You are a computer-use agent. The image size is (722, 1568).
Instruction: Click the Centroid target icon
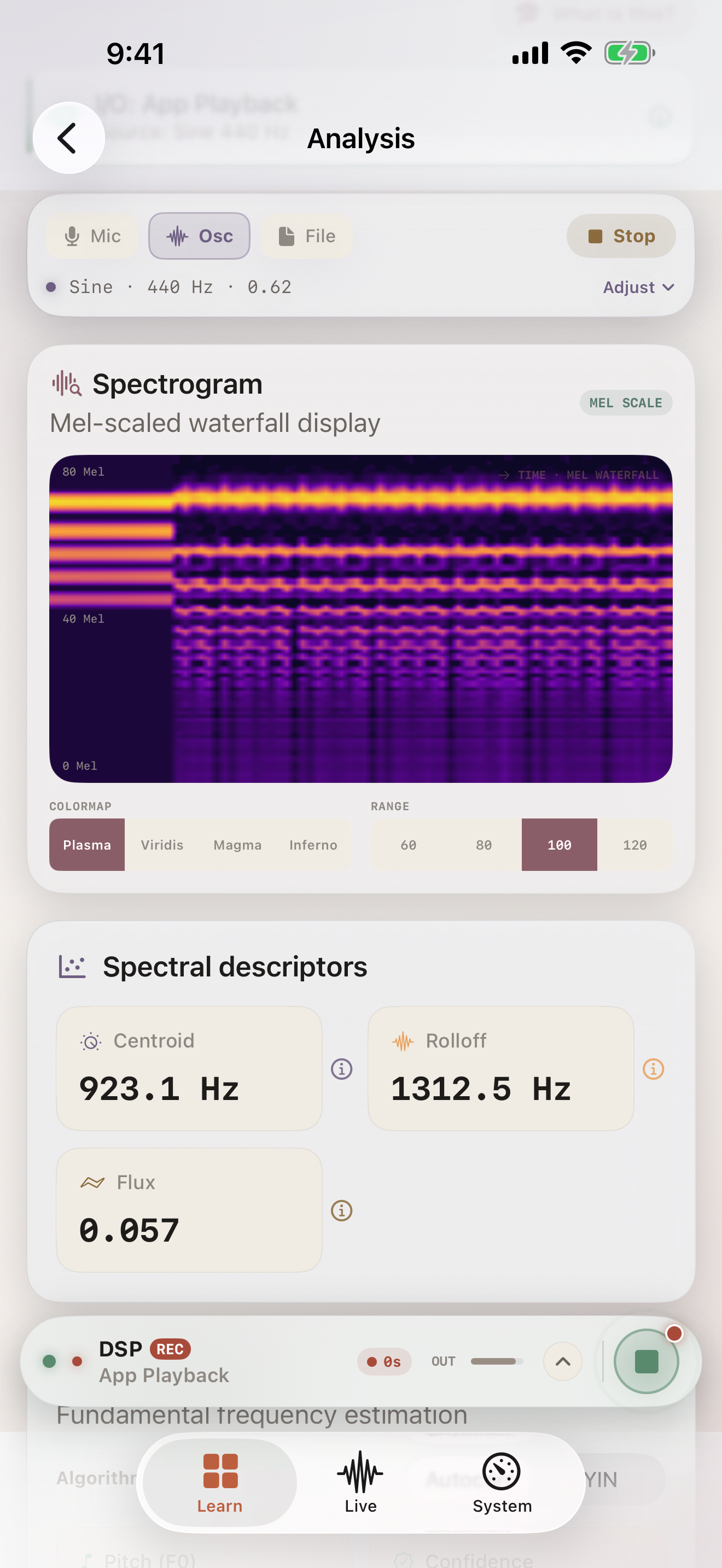pos(91,1042)
